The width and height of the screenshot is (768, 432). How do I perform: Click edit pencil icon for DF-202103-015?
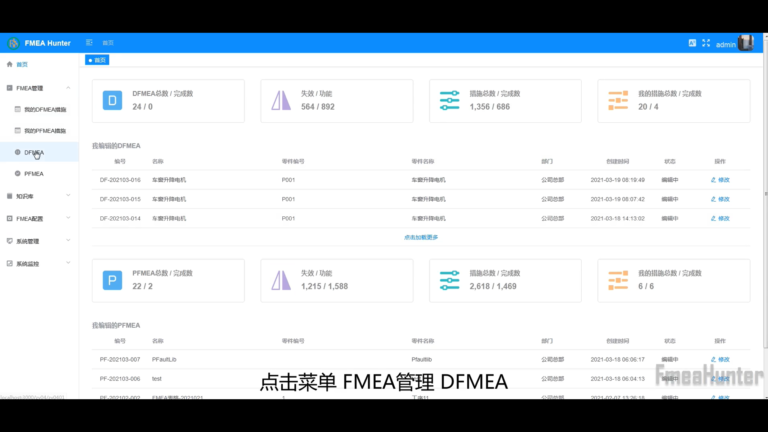pos(713,199)
